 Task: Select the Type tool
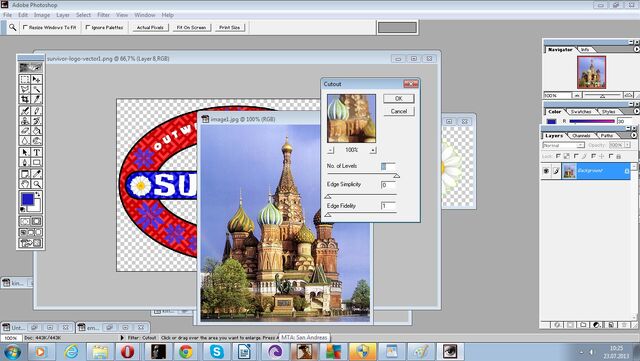[x=36, y=152]
